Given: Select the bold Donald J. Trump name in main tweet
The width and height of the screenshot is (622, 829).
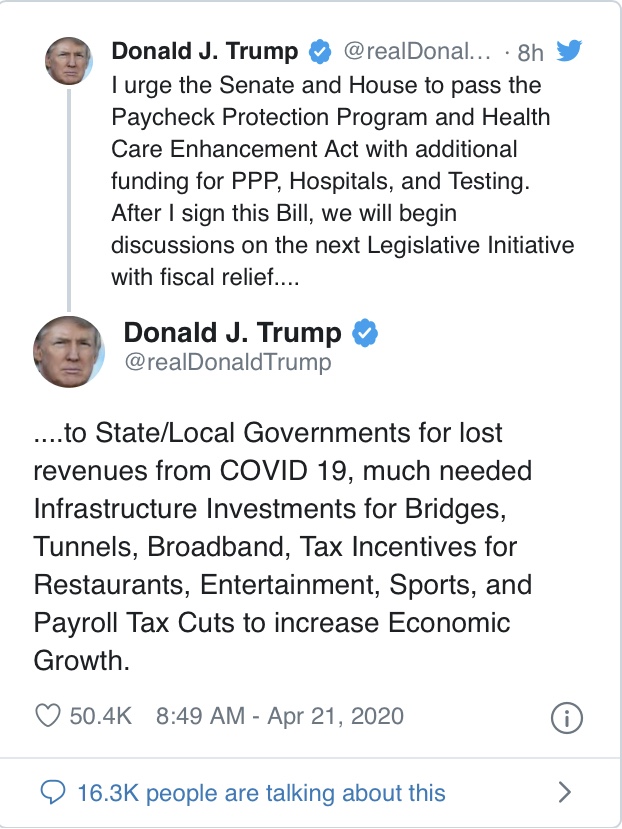Looking at the screenshot, I should coord(232,333).
